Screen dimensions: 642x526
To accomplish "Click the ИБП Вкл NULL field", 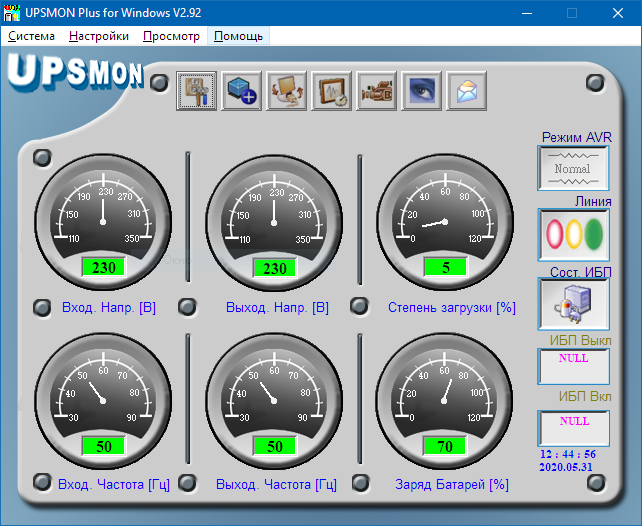I will point(573,429).
